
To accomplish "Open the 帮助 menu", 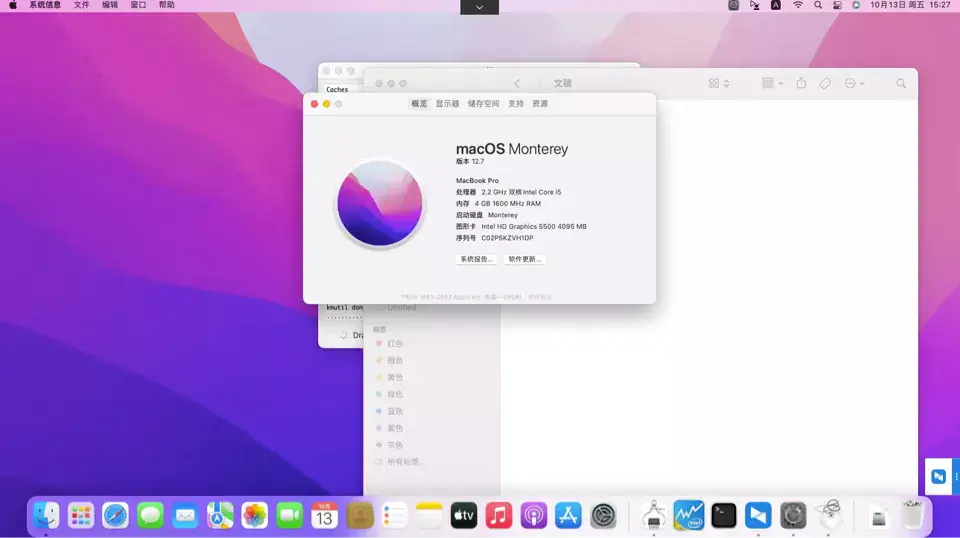I will 167,5.
